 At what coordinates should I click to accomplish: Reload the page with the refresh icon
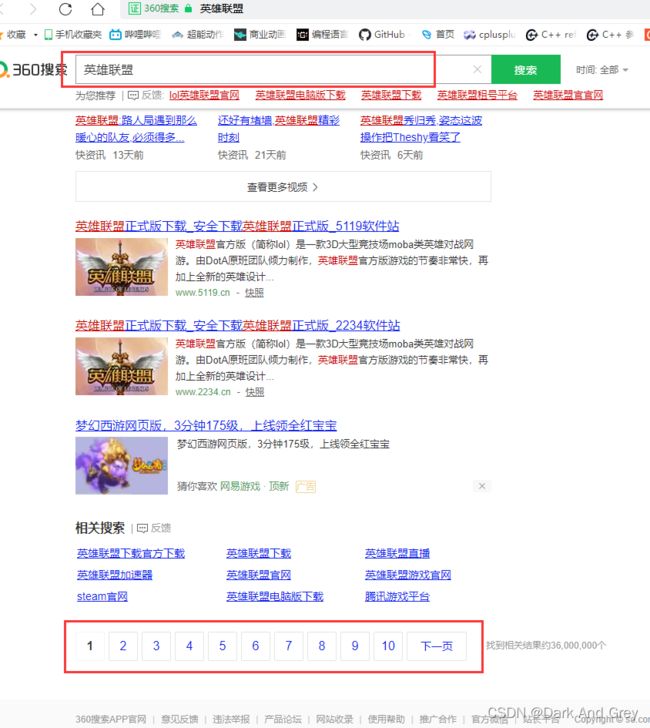[x=65, y=9]
